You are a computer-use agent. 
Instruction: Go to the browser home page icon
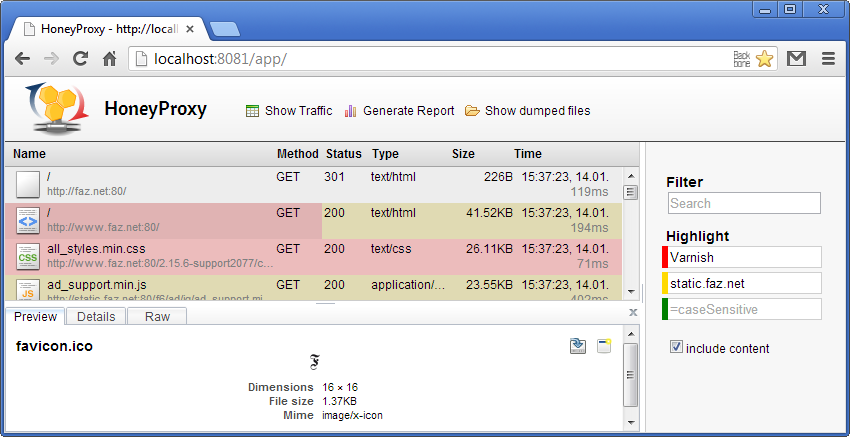click(x=110, y=59)
